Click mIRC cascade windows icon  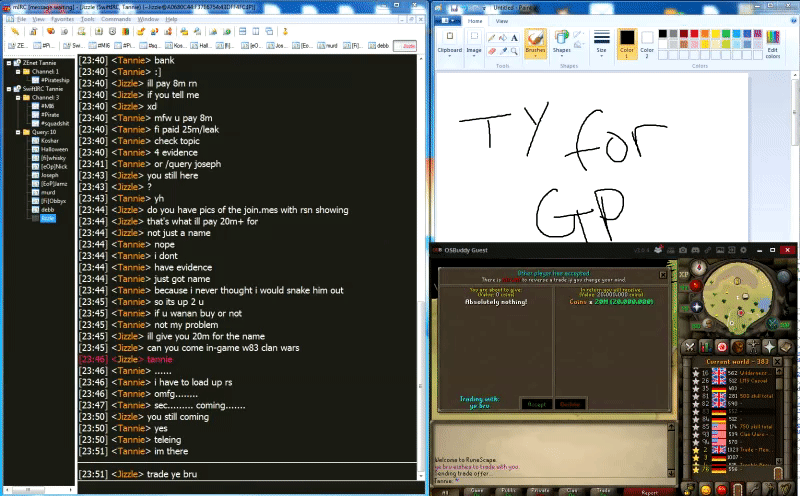(269, 32)
